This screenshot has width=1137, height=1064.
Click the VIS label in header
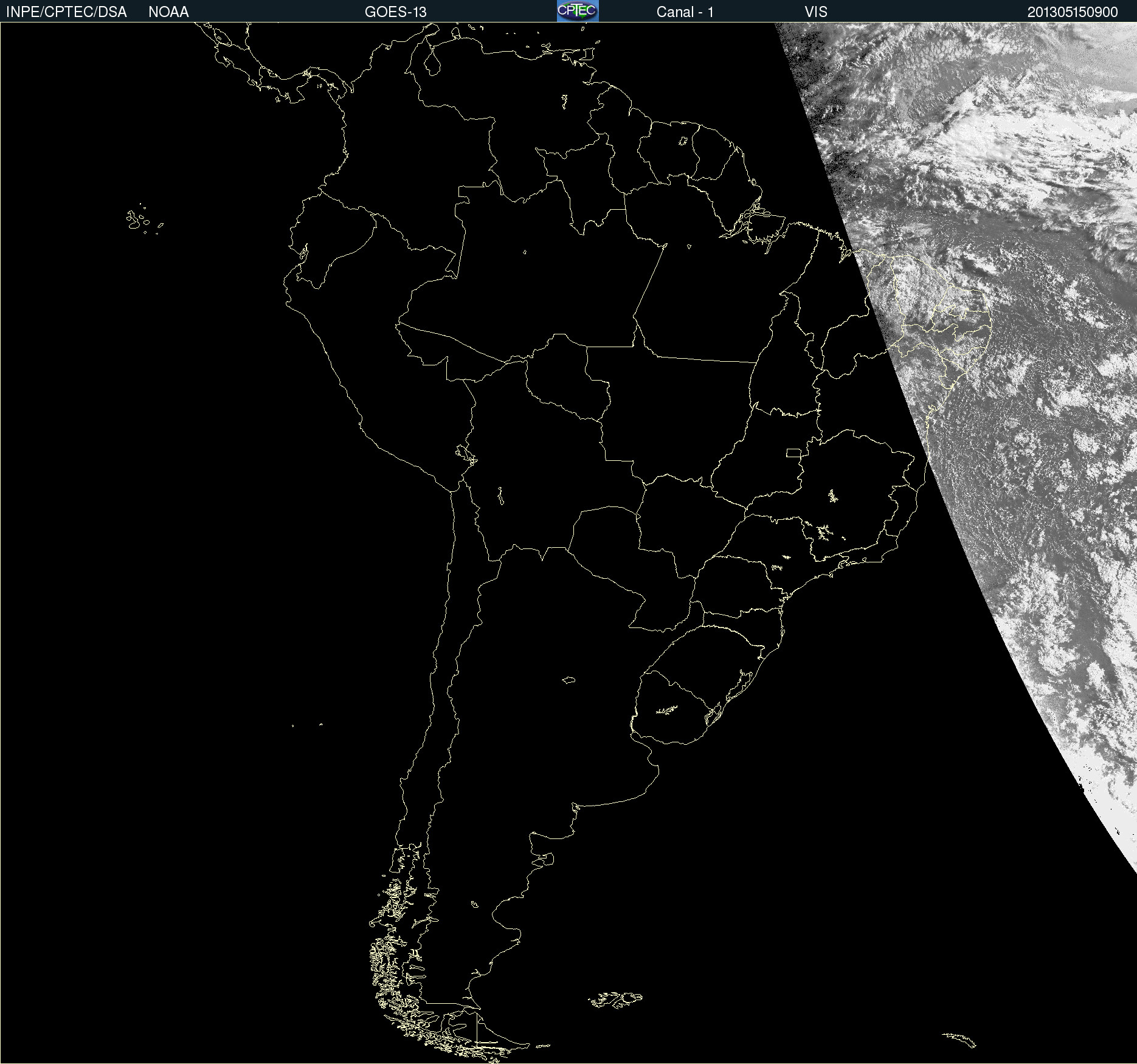click(816, 12)
